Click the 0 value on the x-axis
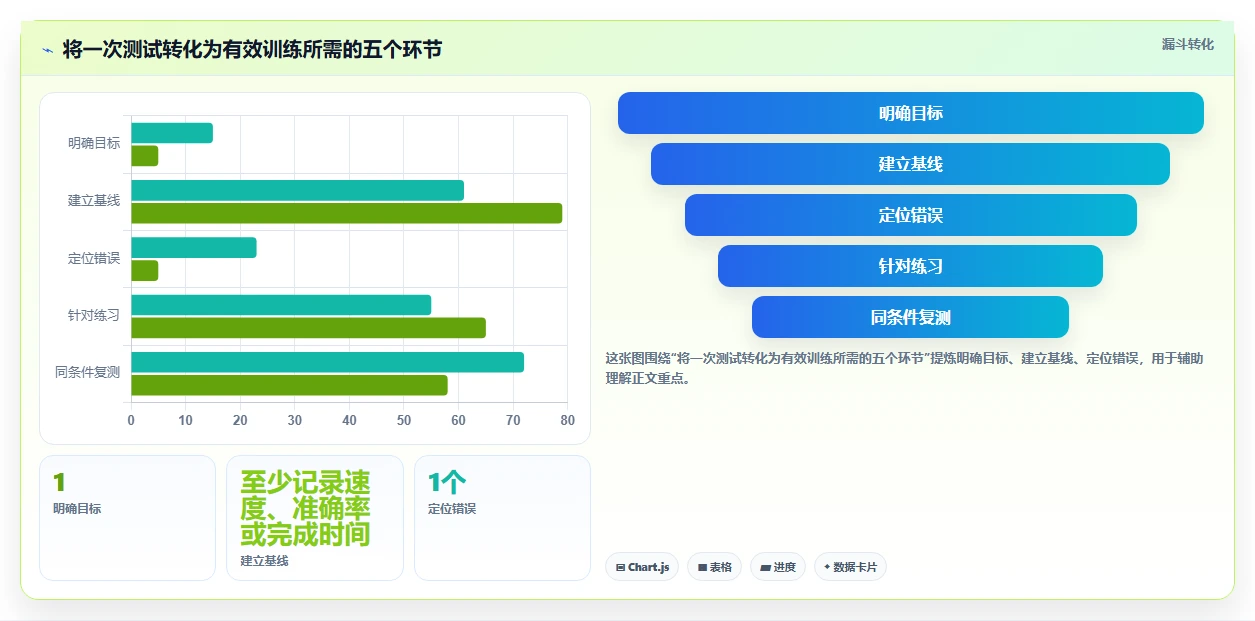Viewport: 1255px width, 621px height. pyautogui.click(x=131, y=421)
